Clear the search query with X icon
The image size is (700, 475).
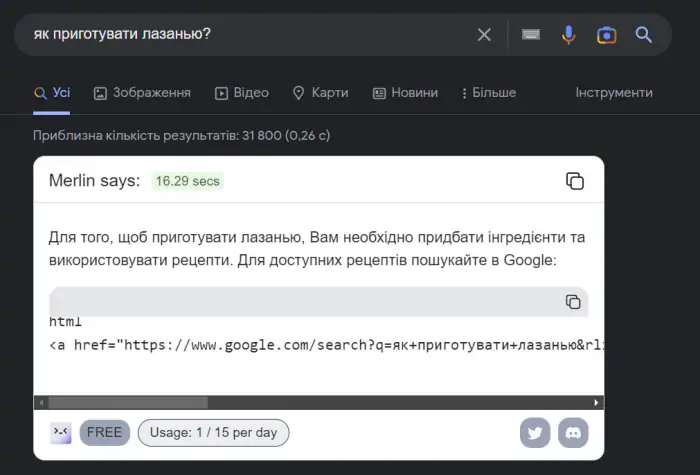click(484, 35)
